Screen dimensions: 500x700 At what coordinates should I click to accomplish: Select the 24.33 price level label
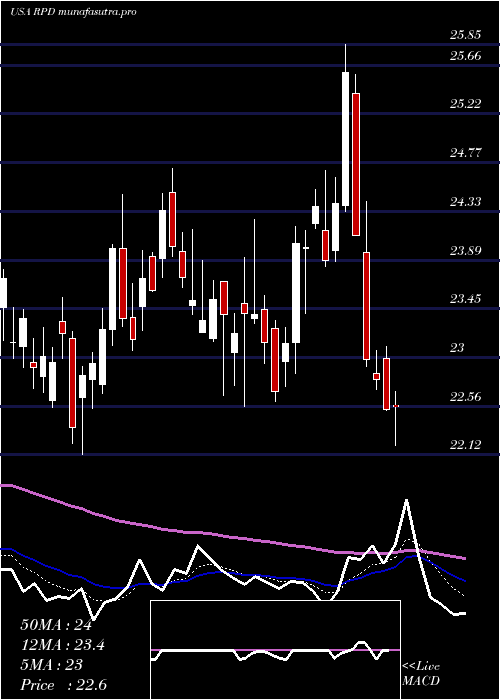466,202
